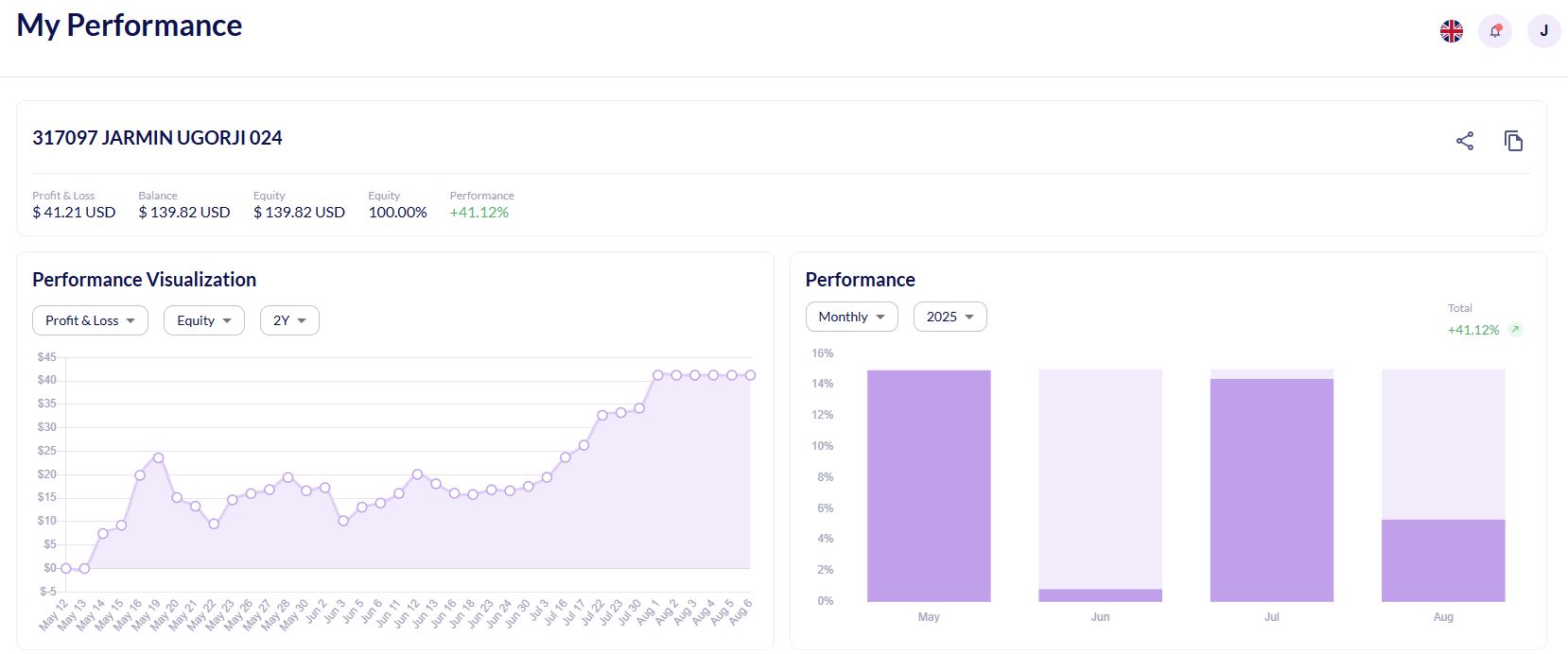Click the copy icon next to share

tap(1513, 141)
